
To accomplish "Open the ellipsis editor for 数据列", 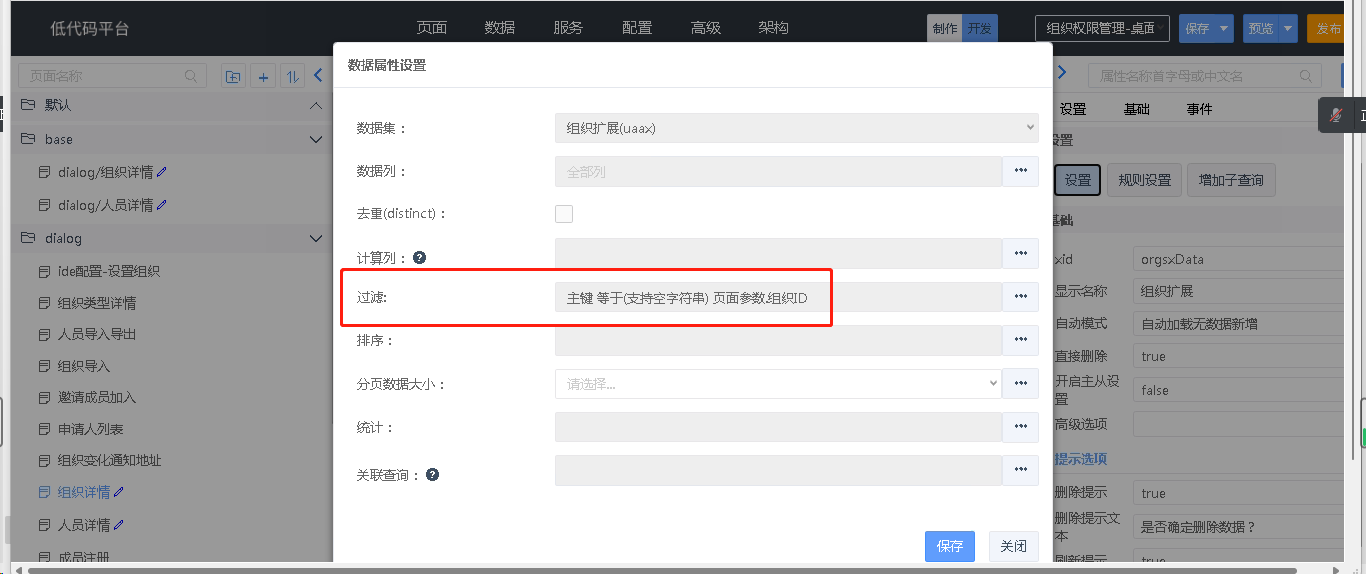I will point(1020,171).
